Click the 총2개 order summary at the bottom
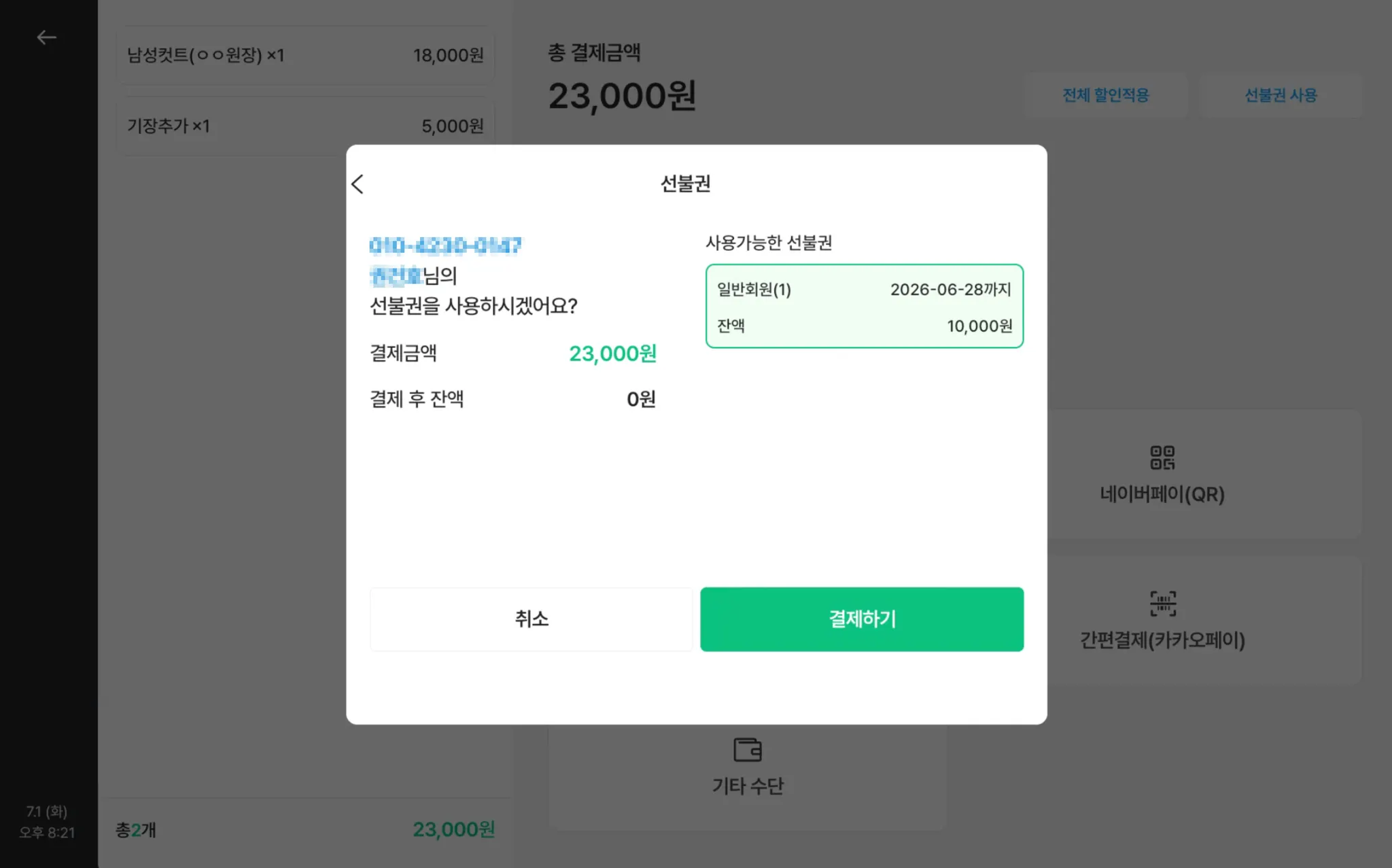The height and width of the screenshot is (868, 1392). tap(136, 829)
